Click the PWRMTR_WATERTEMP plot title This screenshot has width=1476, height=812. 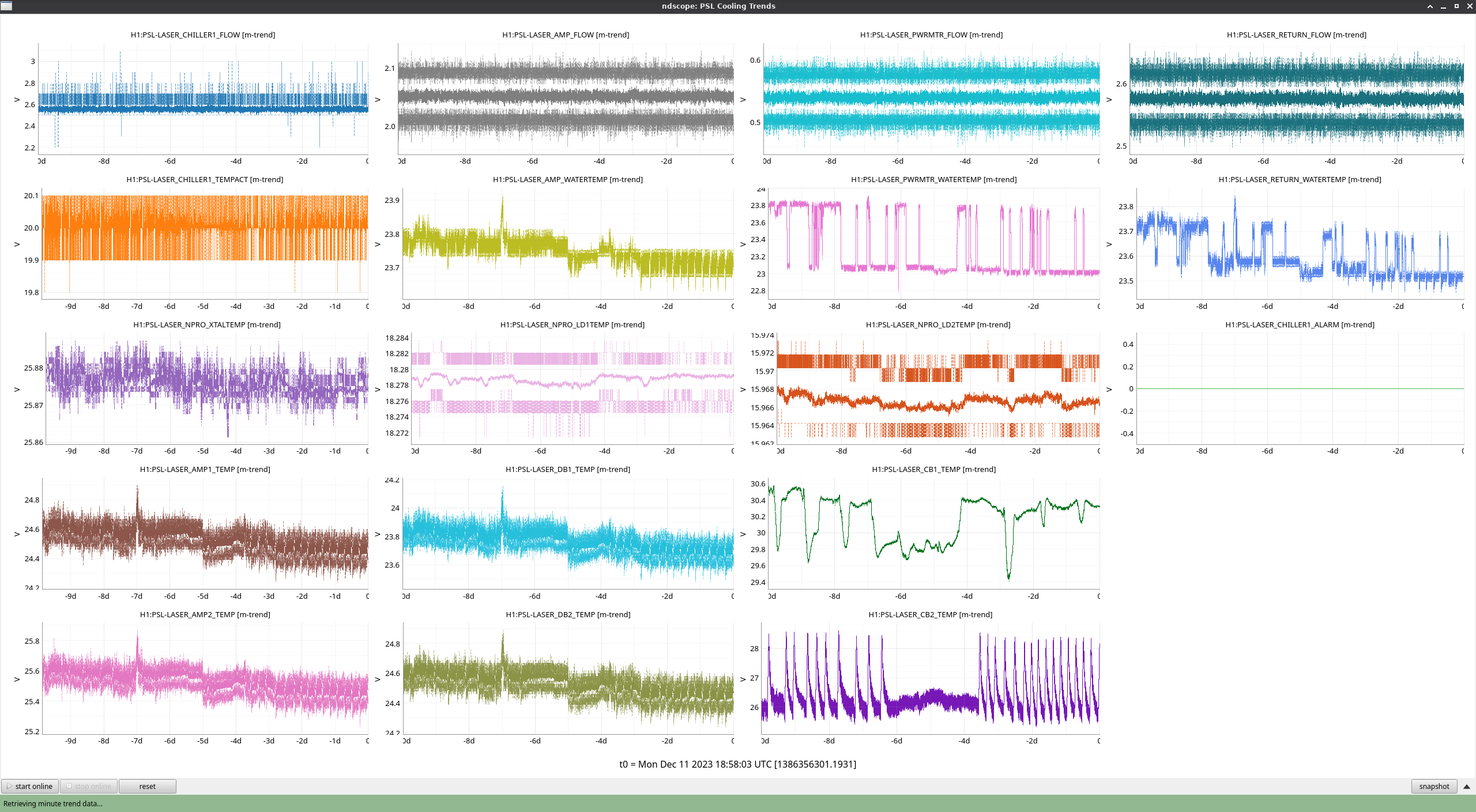click(x=933, y=179)
